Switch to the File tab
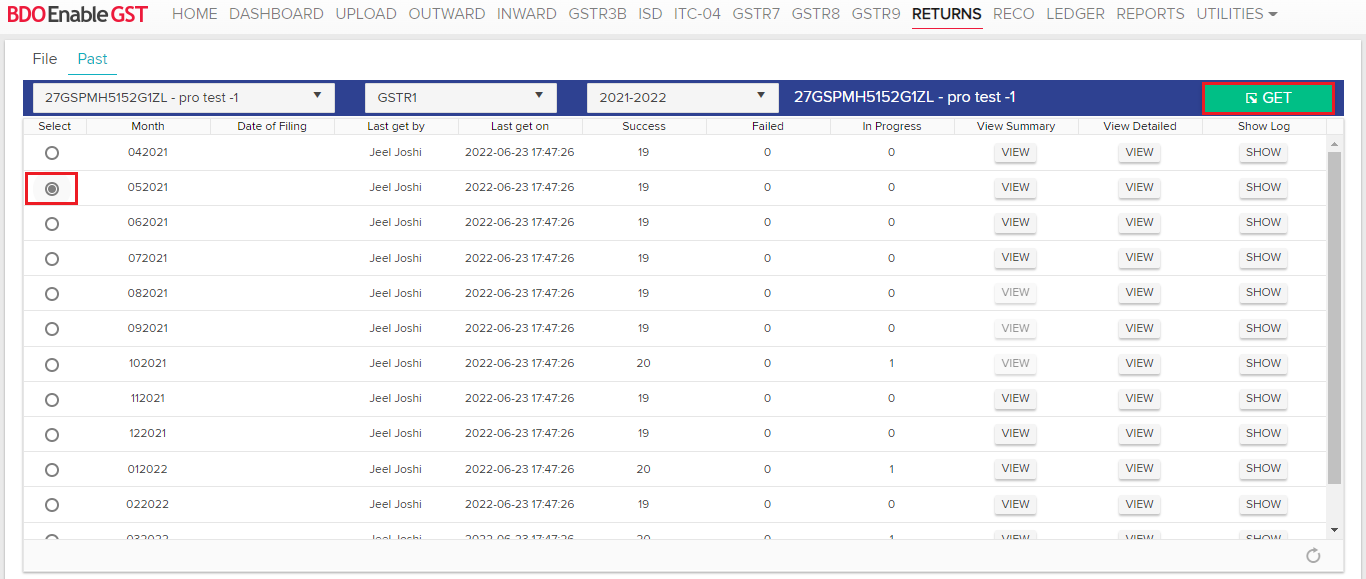Viewport: 1366px width, 579px height. point(45,59)
